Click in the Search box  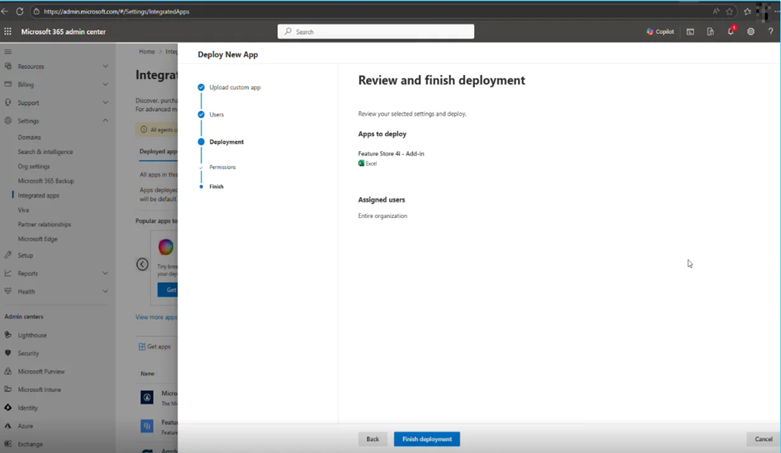click(376, 32)
